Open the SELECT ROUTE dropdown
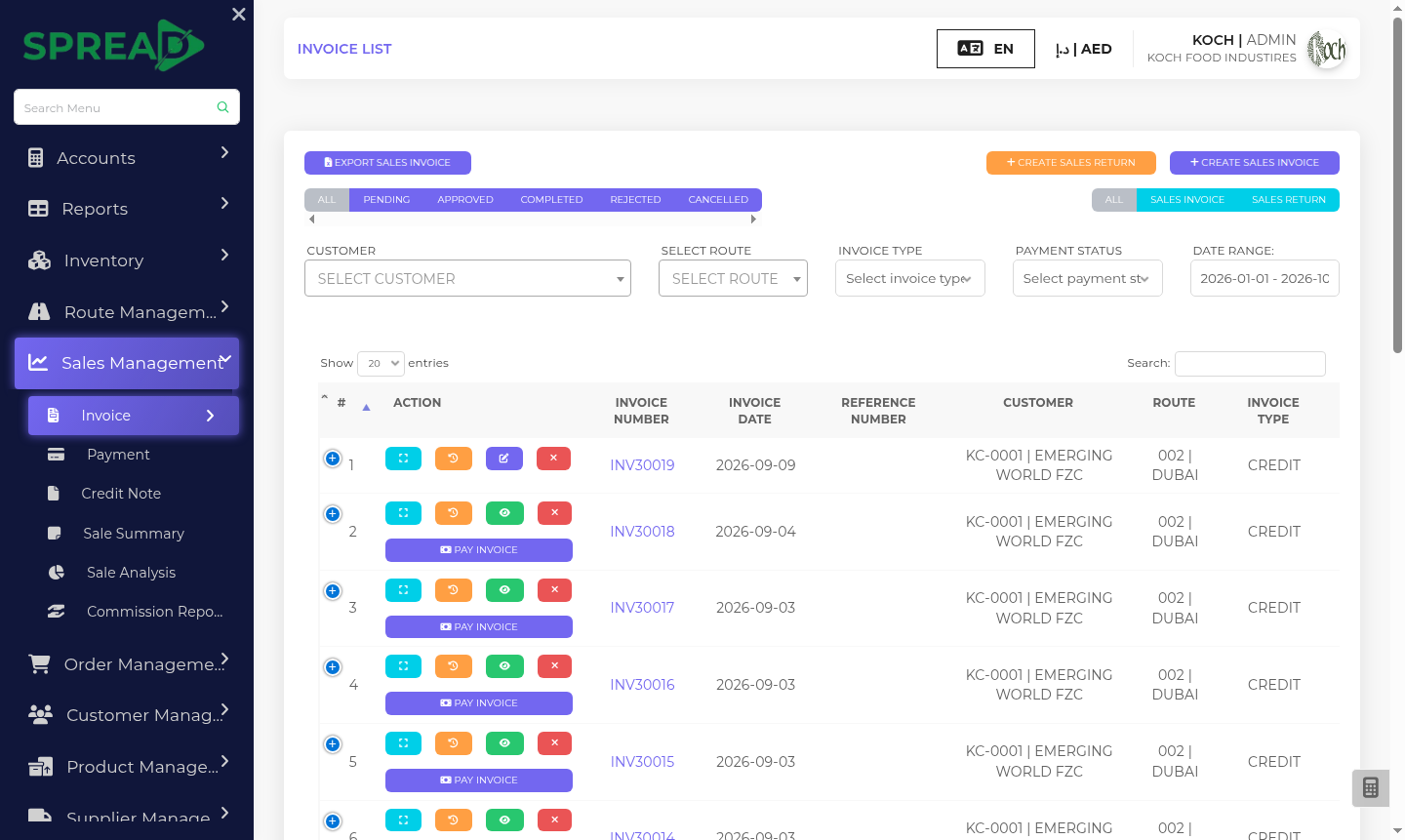The height and width of the screenshot is (840, 1405). [x=733, y=278]
